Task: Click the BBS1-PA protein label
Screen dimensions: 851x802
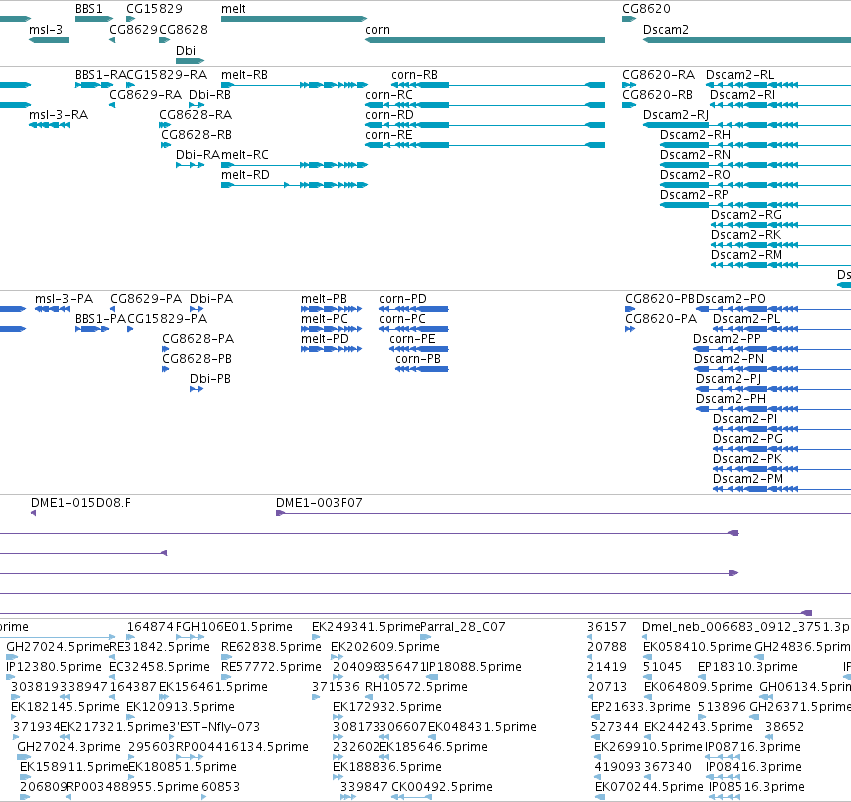Action: point(100,319)
